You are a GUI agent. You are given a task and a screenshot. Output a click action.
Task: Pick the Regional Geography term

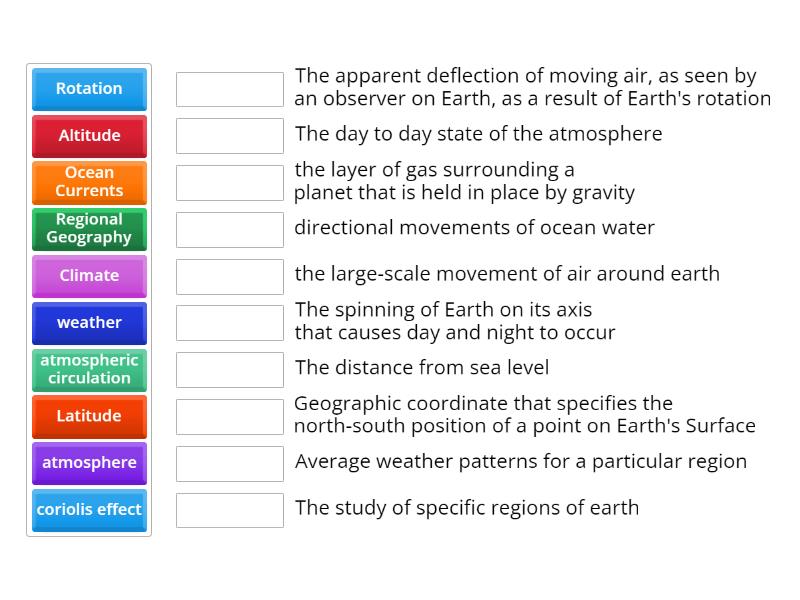coord(89,229)
